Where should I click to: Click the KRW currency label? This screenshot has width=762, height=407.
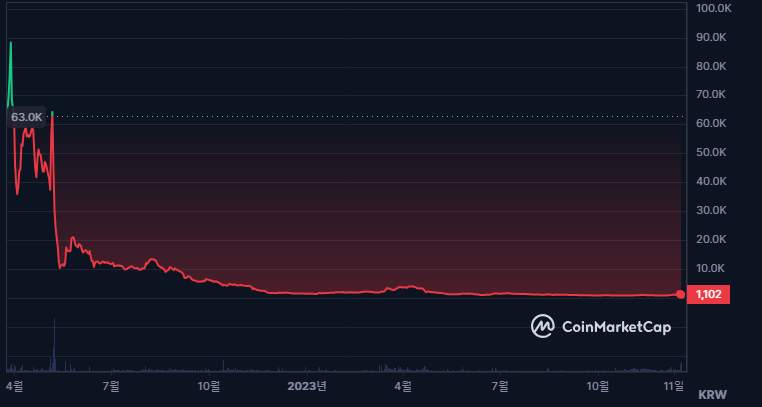pyautogui.click(x=712, y=395)
